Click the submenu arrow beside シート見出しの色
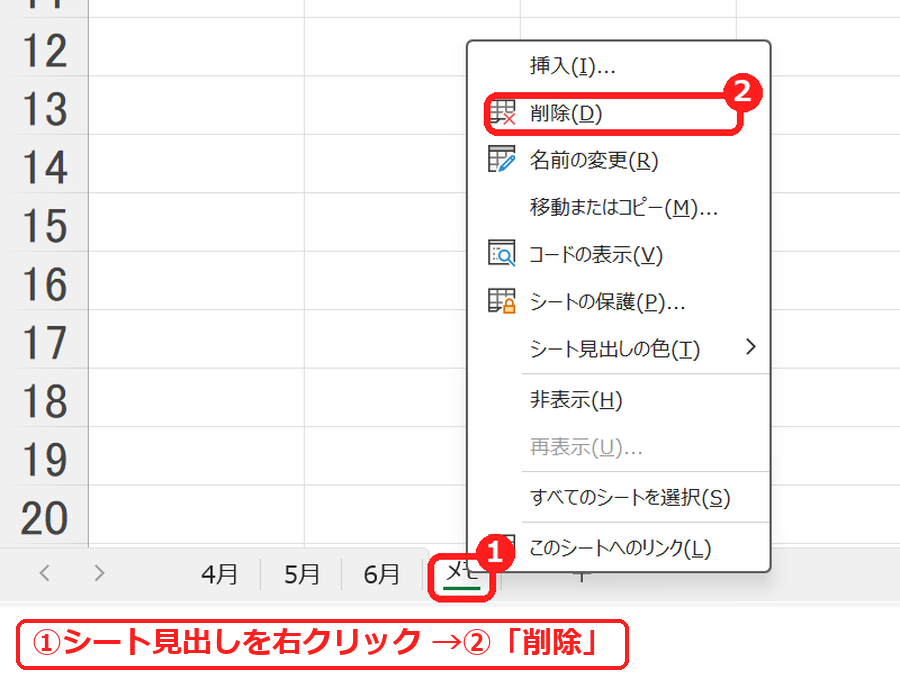The image size is (900, 677). pyautogui.click(x=750, y=347)
